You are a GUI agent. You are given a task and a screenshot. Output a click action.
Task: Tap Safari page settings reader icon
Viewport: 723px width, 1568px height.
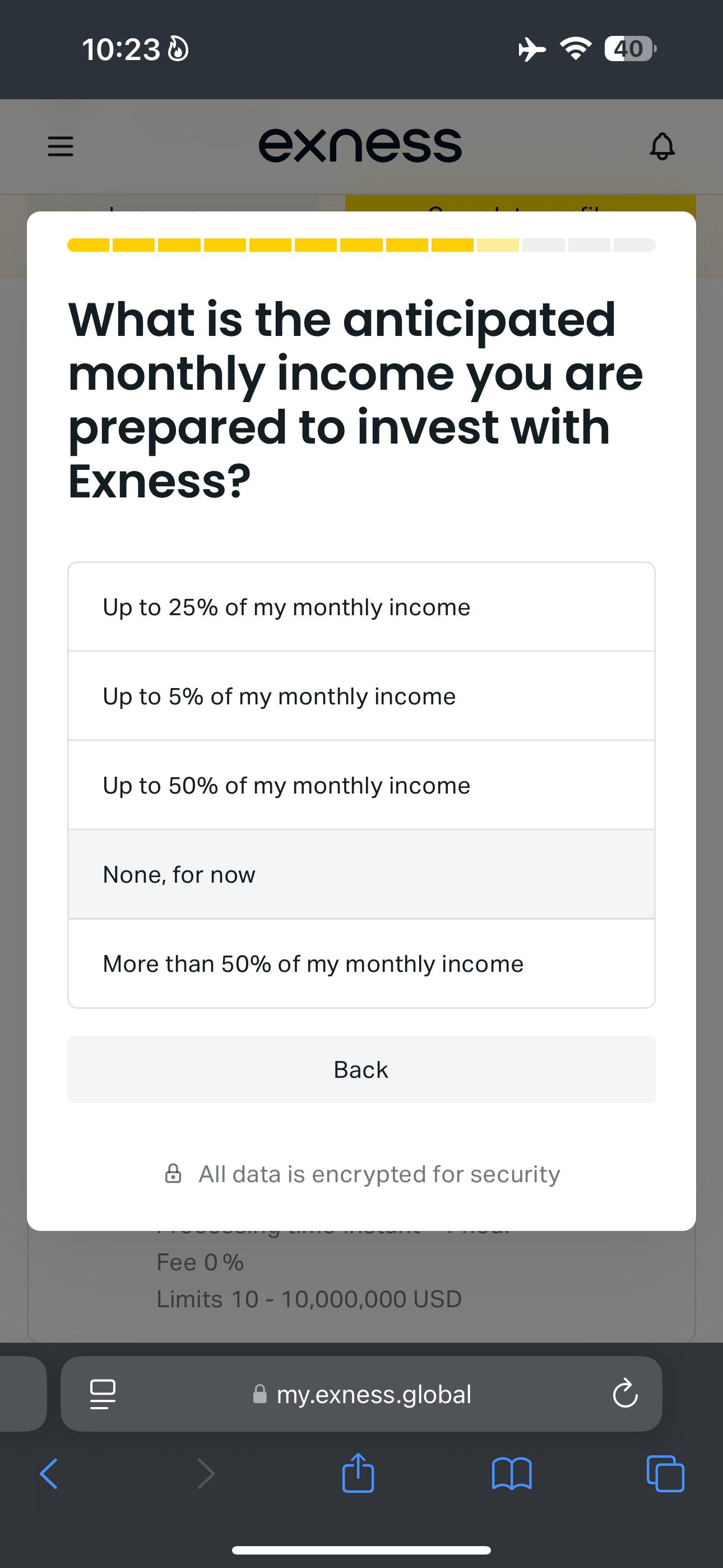[x=103, y=1394]
